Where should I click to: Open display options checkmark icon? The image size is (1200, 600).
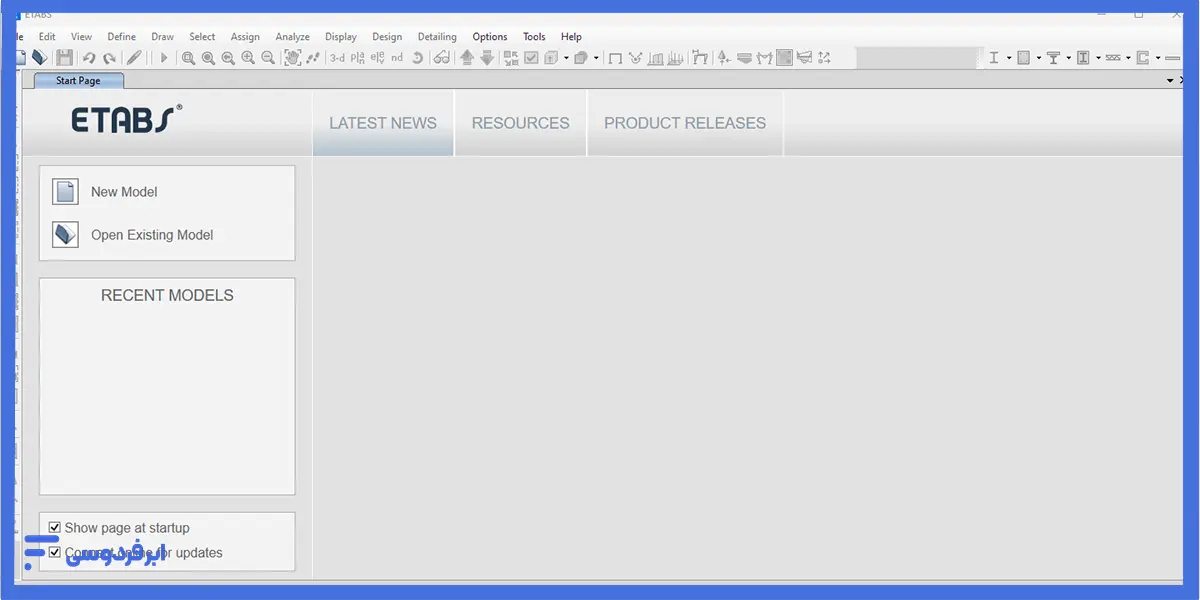(532, 58)
